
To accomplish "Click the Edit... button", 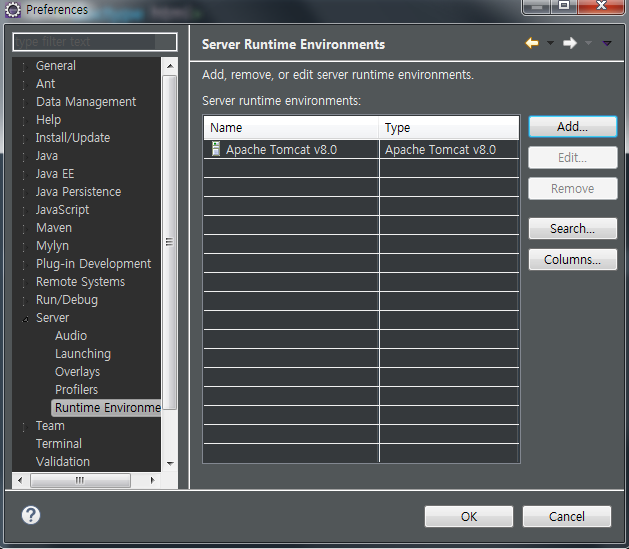I will [x=572, y=158].
